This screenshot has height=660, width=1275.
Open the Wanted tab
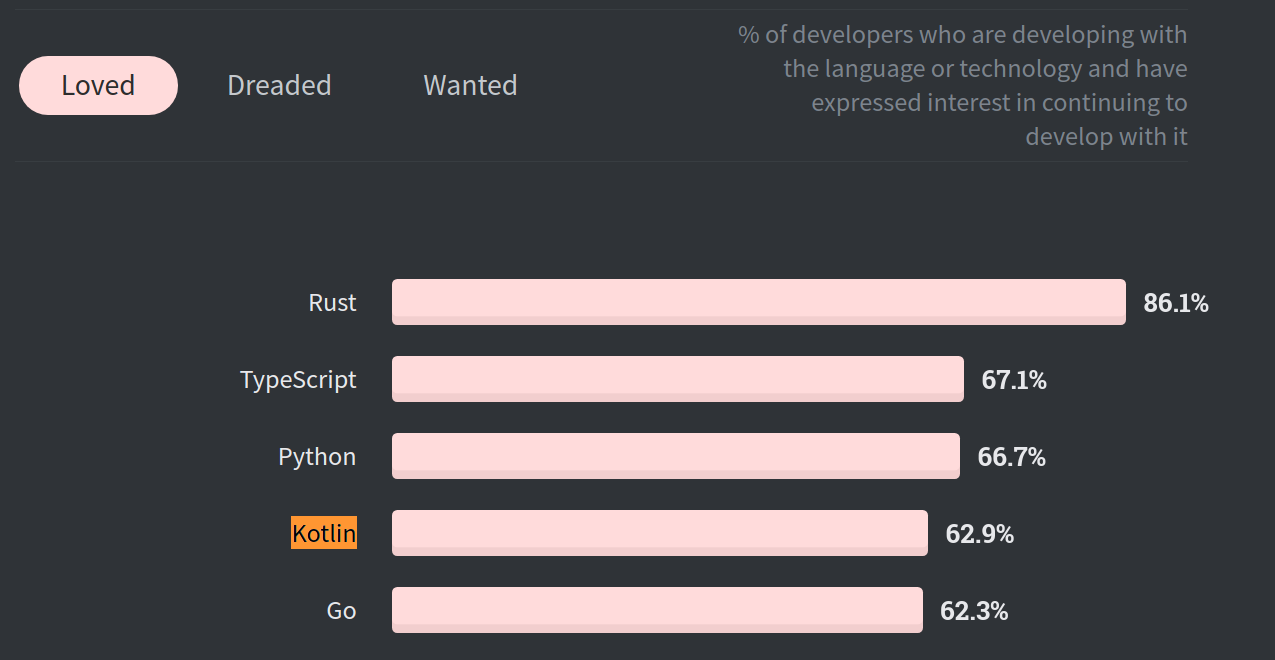tap(470, 85)
